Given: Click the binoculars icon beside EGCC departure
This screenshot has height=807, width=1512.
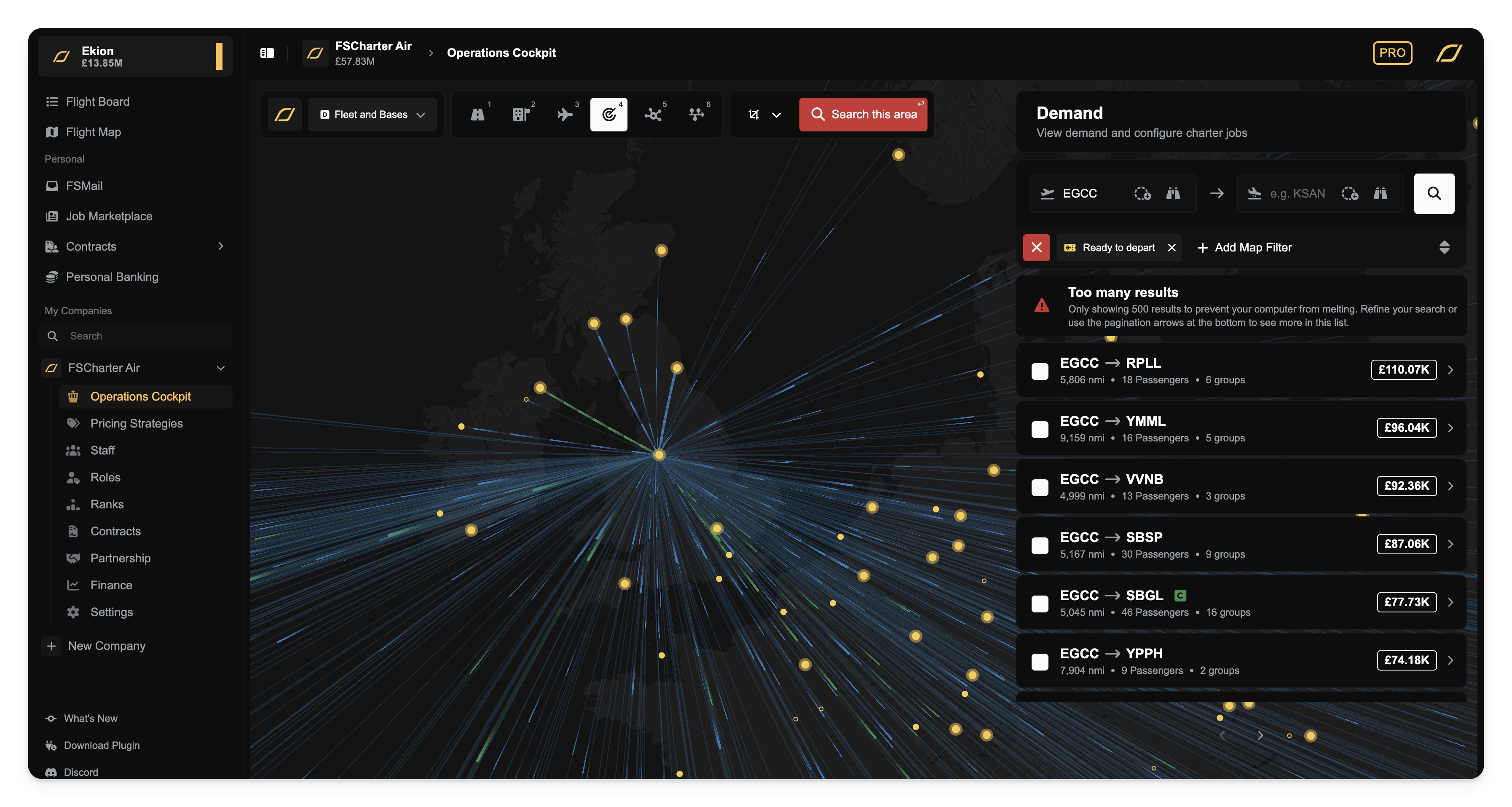Looking at the screenshot, I should pyautogui.click(x=1173, y=194).
